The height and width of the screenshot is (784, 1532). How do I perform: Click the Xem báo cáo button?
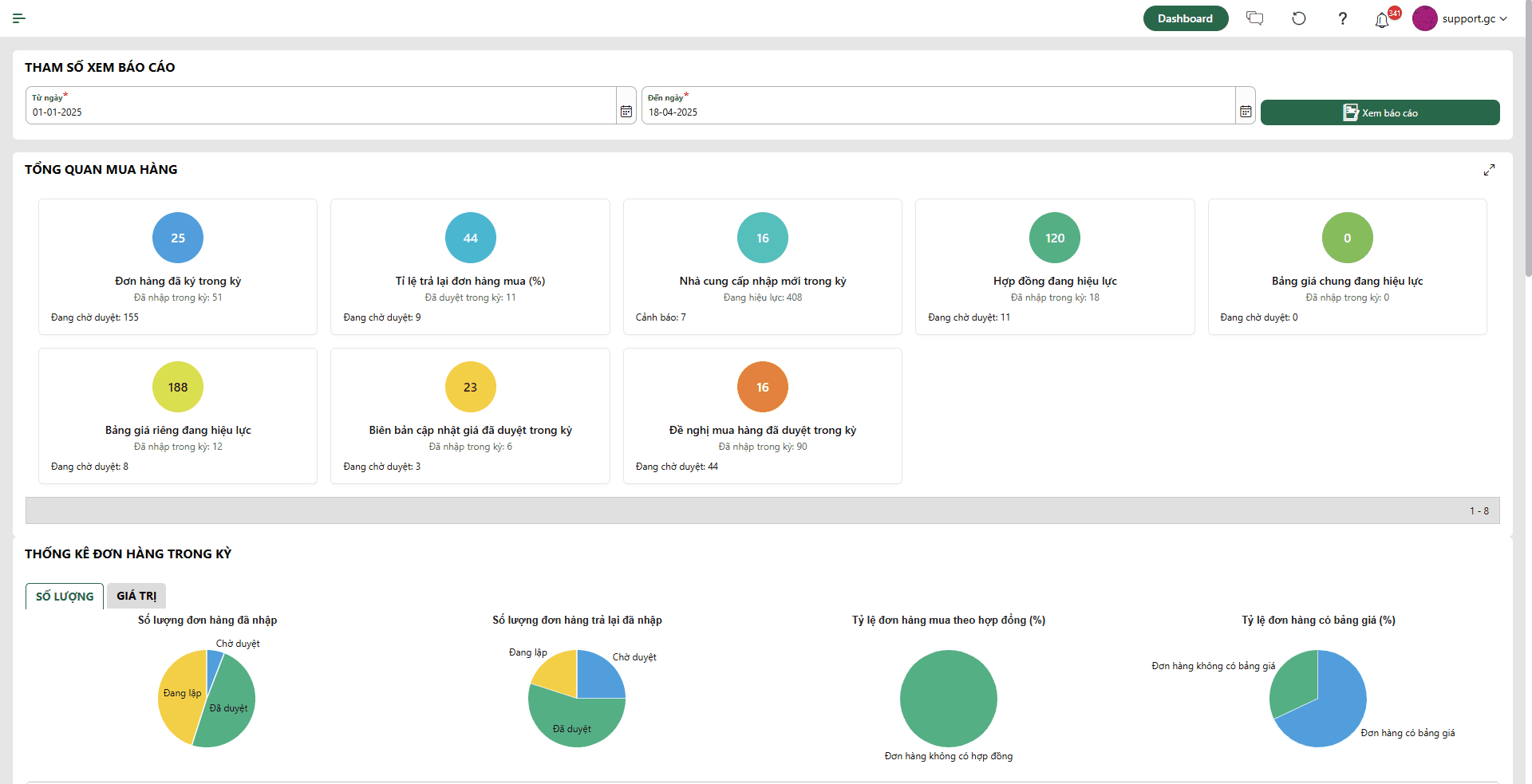(1380, 112)
